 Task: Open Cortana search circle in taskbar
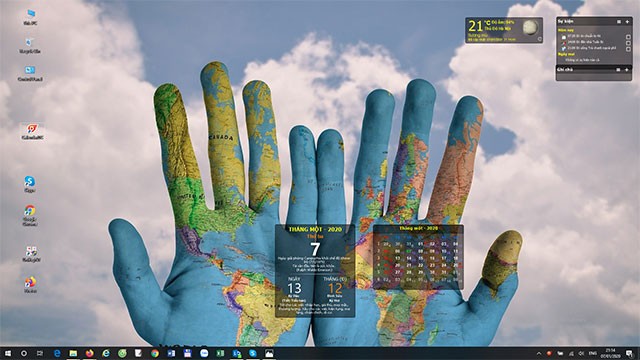[x=24, y=353]
